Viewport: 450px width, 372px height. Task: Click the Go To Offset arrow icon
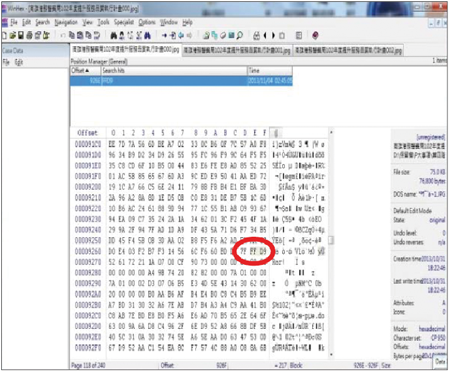tap(164, 35)
